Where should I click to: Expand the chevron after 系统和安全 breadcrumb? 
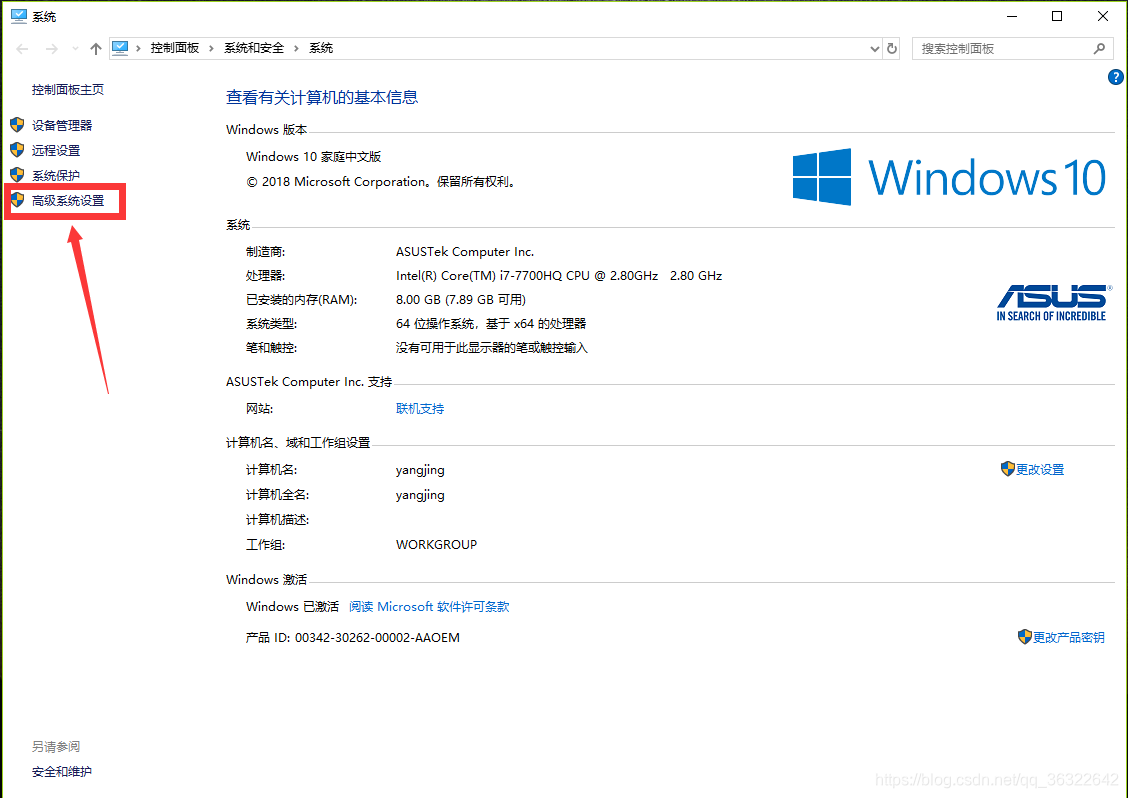[296, 48]
